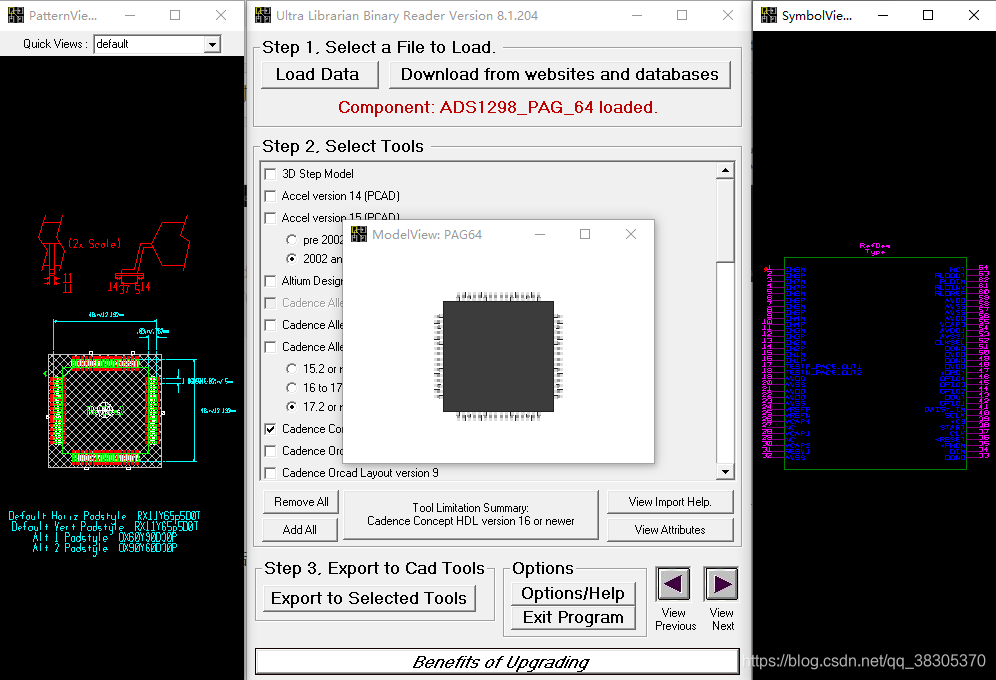Viewport: 996px width, 680px height.
Task: Click 'Component: ADS1298_PAG_64 loaded.' status text
Action: (x=497, y=107)
